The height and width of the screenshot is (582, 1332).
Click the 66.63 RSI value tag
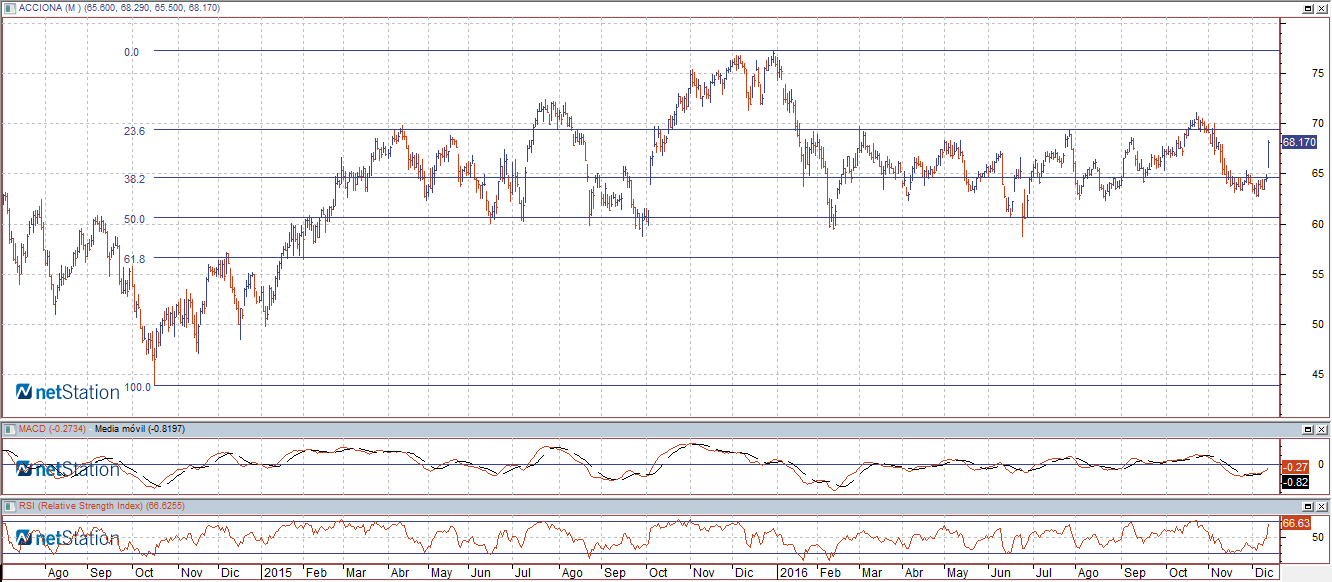[1296, 523]
